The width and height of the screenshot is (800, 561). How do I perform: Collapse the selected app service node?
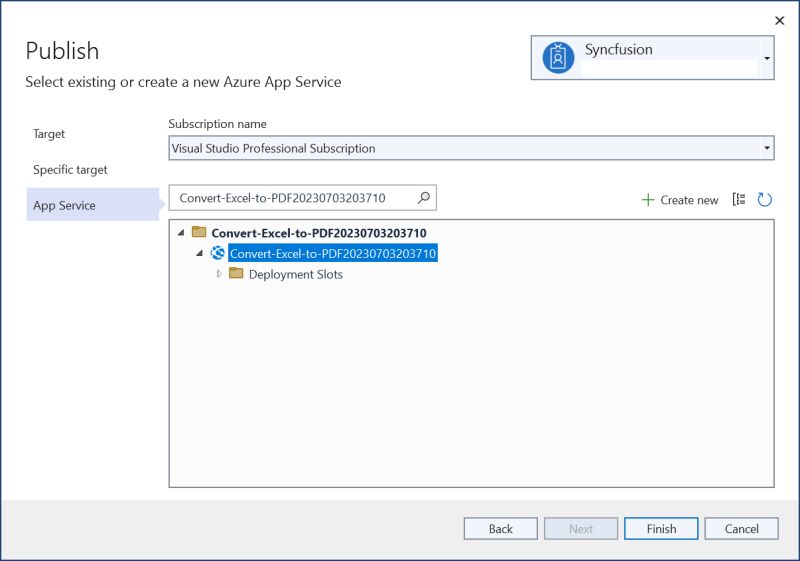(199, 253)
